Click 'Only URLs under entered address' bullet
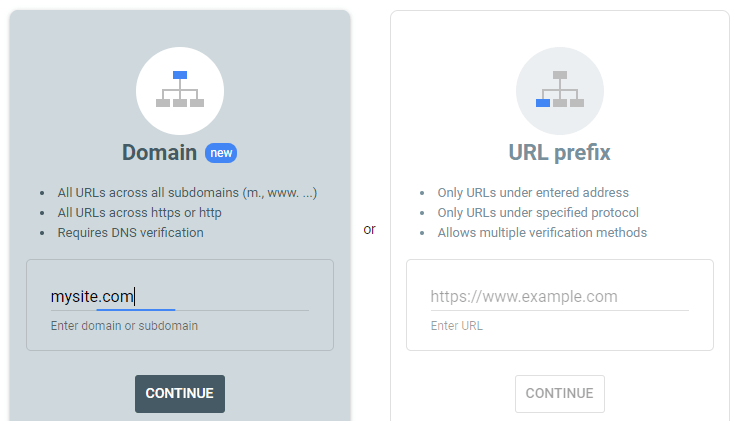The width and height of the screenshot is (737, 421). click(x=533, y=193)
